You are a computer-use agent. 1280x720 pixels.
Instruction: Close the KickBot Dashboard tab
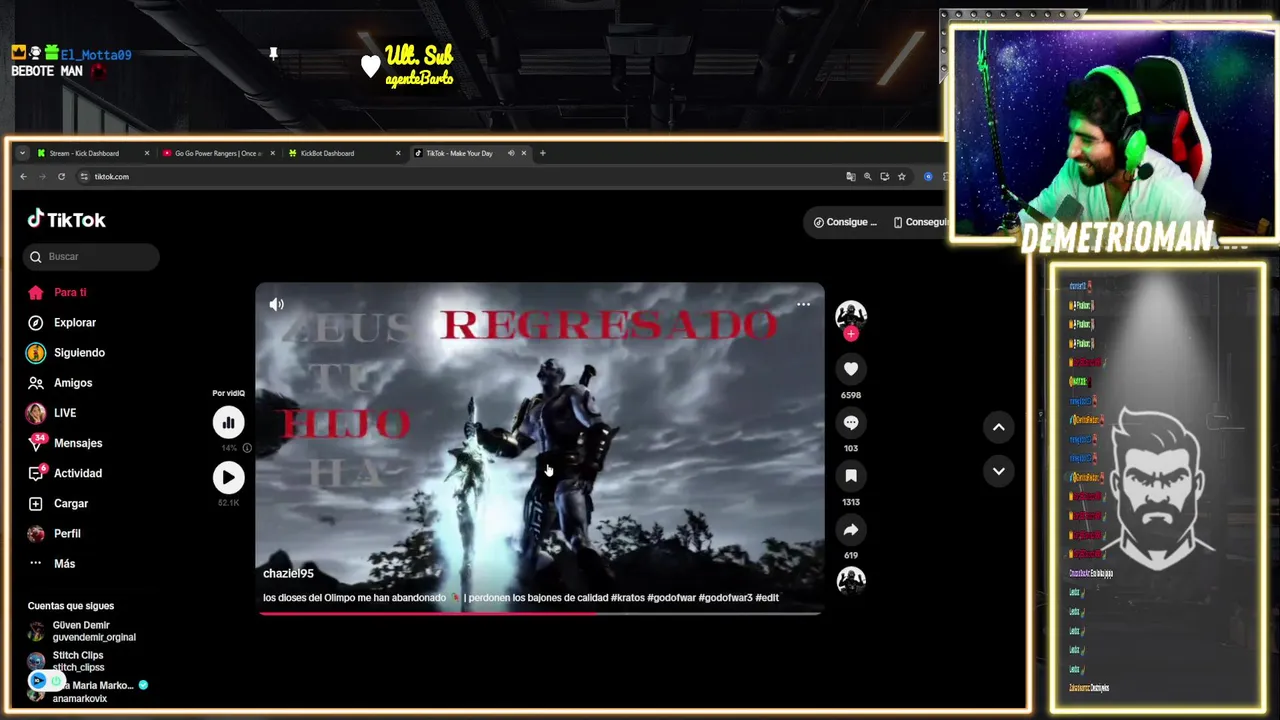pyautogui.click(x=398, y=153)
